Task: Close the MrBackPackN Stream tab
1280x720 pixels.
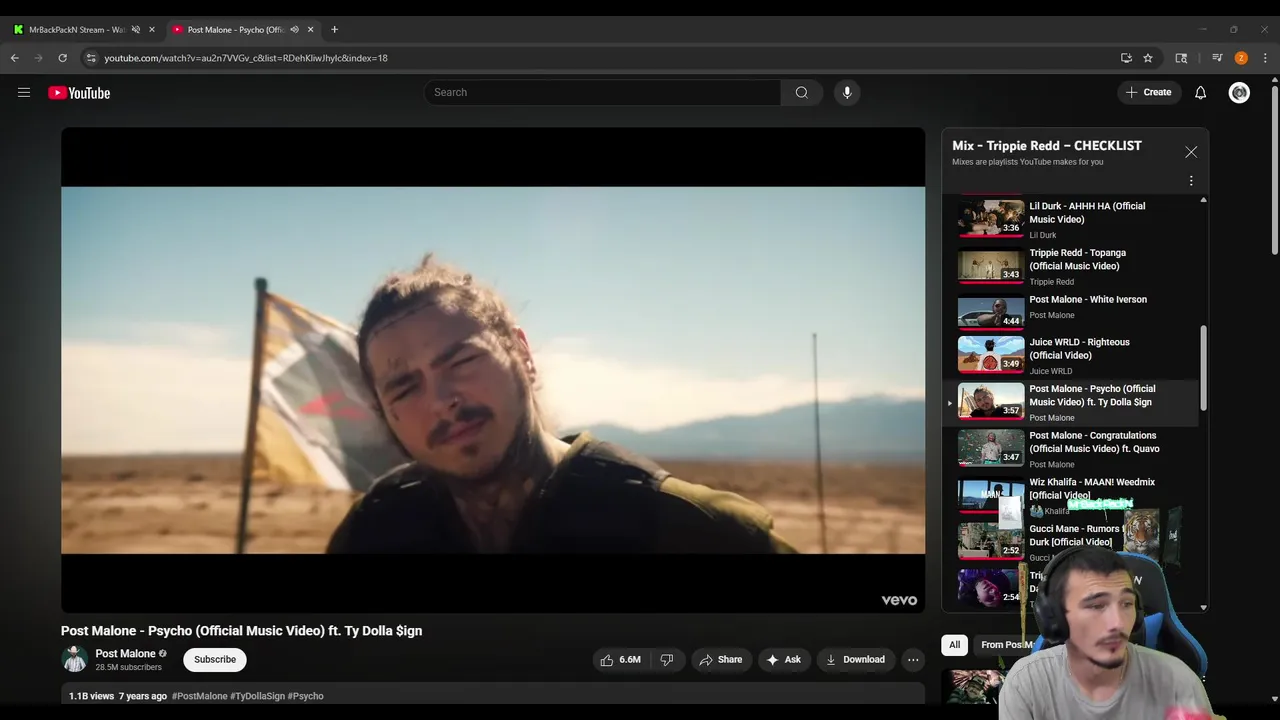Action: [152, 30]
